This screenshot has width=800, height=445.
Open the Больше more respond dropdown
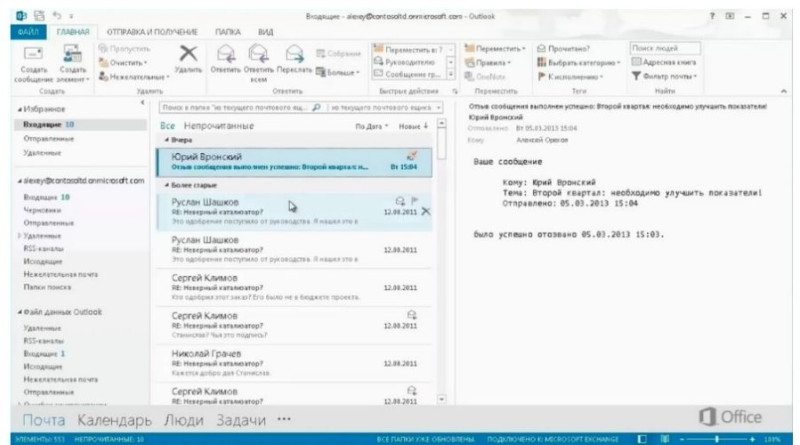pyautogui.click(x=338, y=72)
